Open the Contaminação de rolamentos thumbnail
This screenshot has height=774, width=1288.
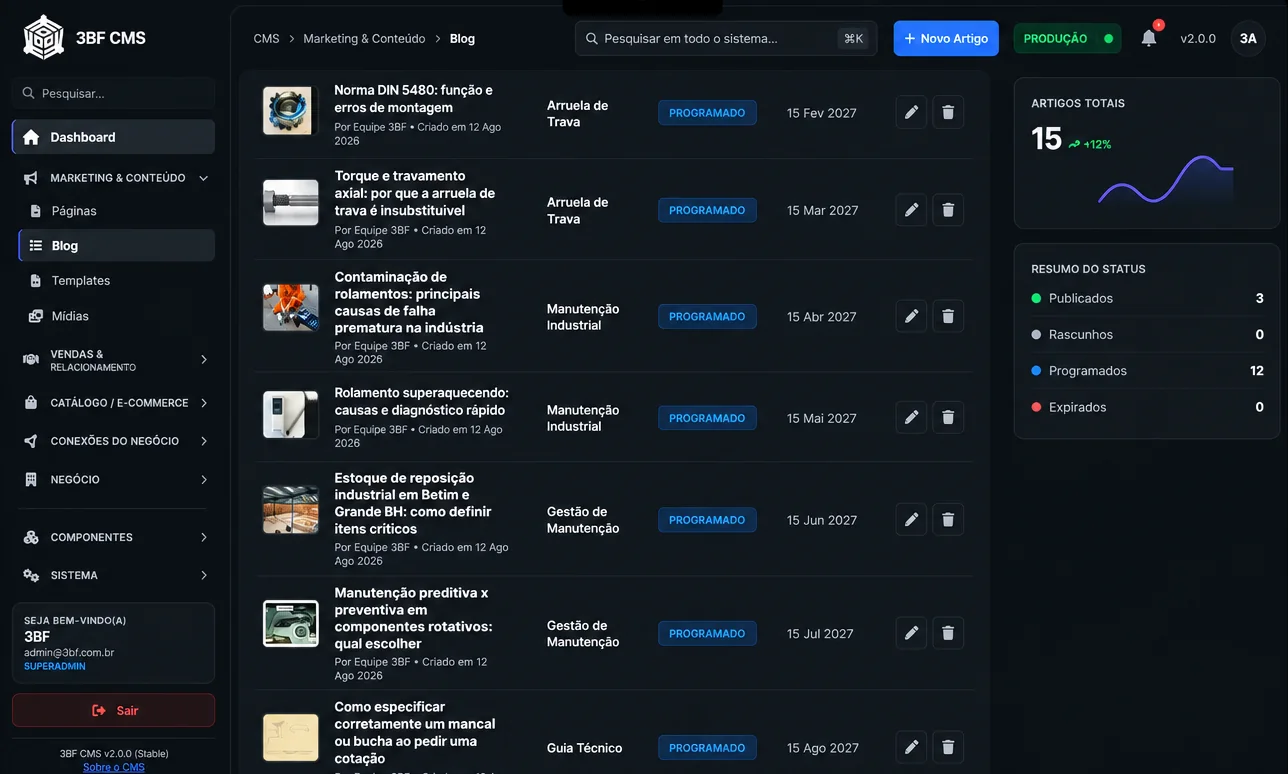coord(291,308)
